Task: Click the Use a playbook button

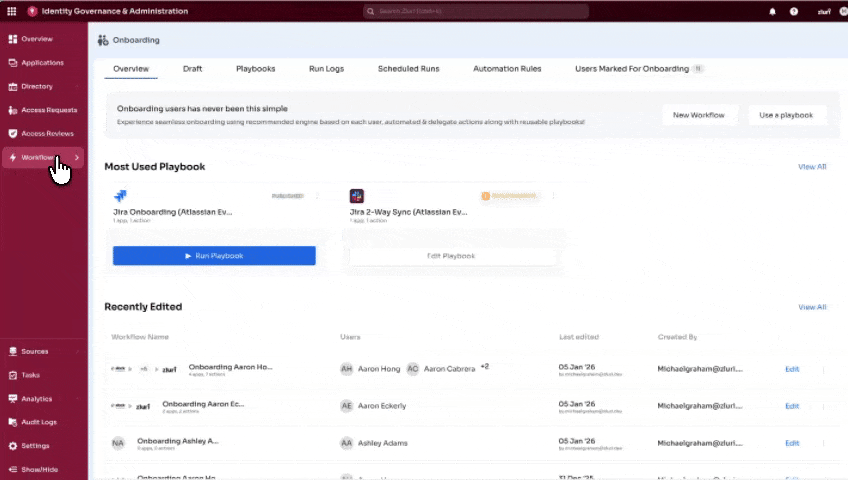Action: coord(786,115)
